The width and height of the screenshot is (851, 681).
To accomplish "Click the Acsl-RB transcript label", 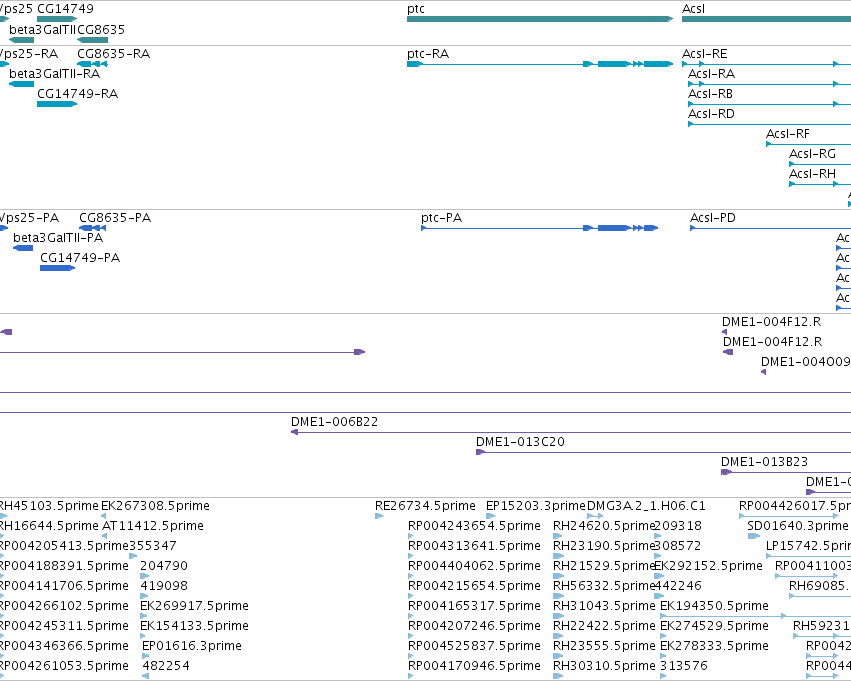I will coord(710,94).
